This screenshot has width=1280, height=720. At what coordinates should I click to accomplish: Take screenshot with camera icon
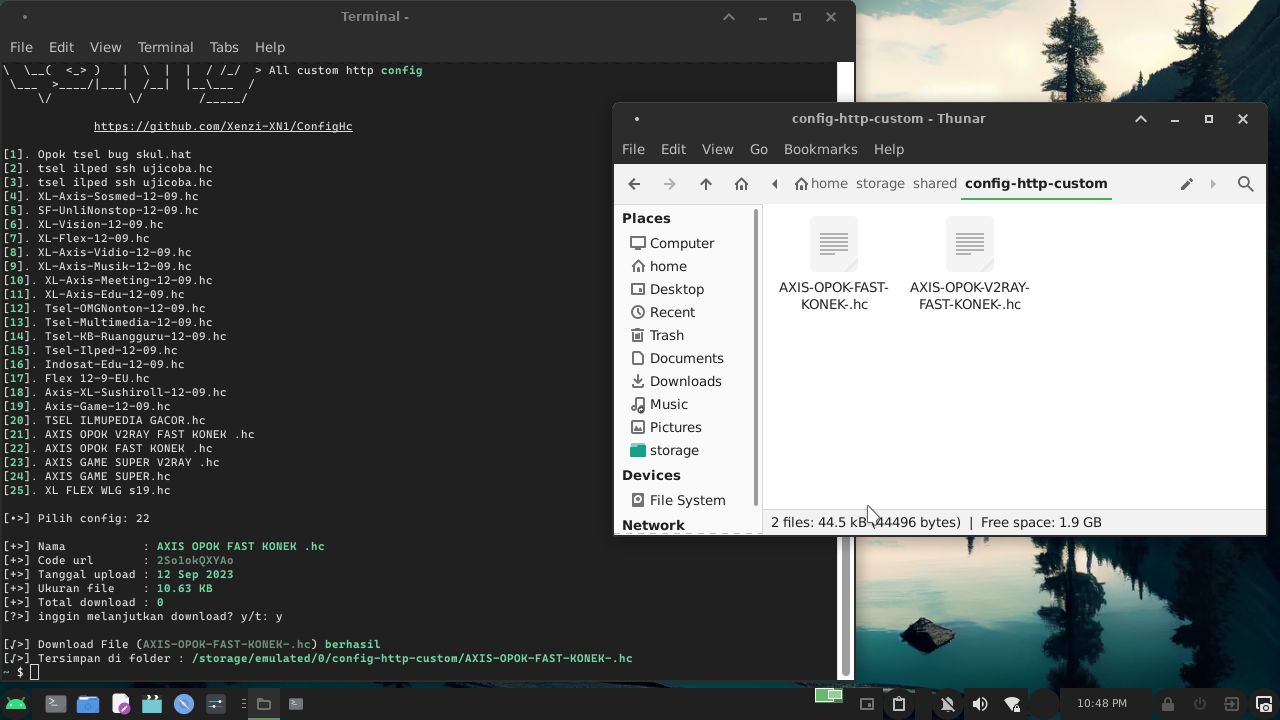coord(1264,704)
